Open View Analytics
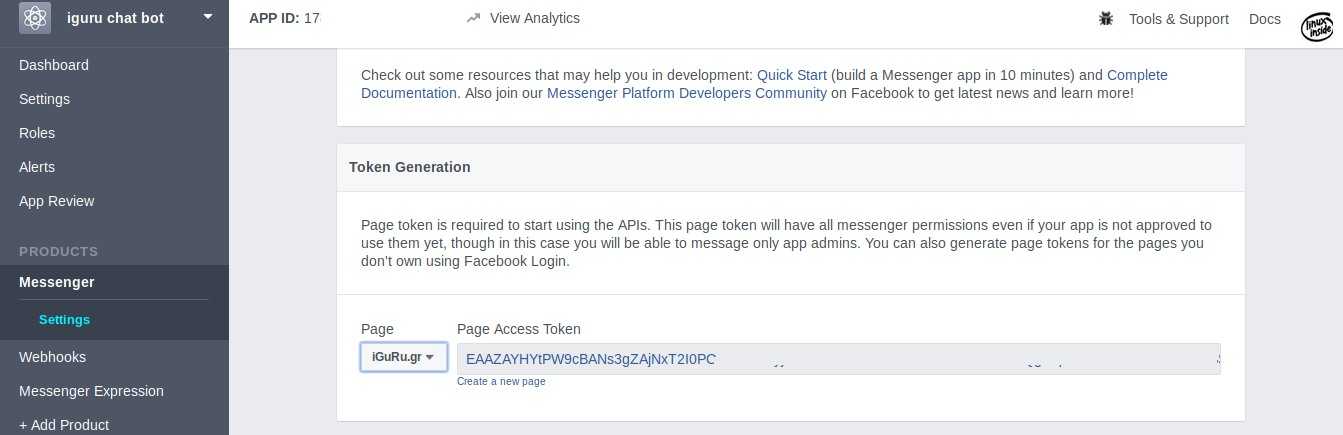 click(x=535, y=18)
